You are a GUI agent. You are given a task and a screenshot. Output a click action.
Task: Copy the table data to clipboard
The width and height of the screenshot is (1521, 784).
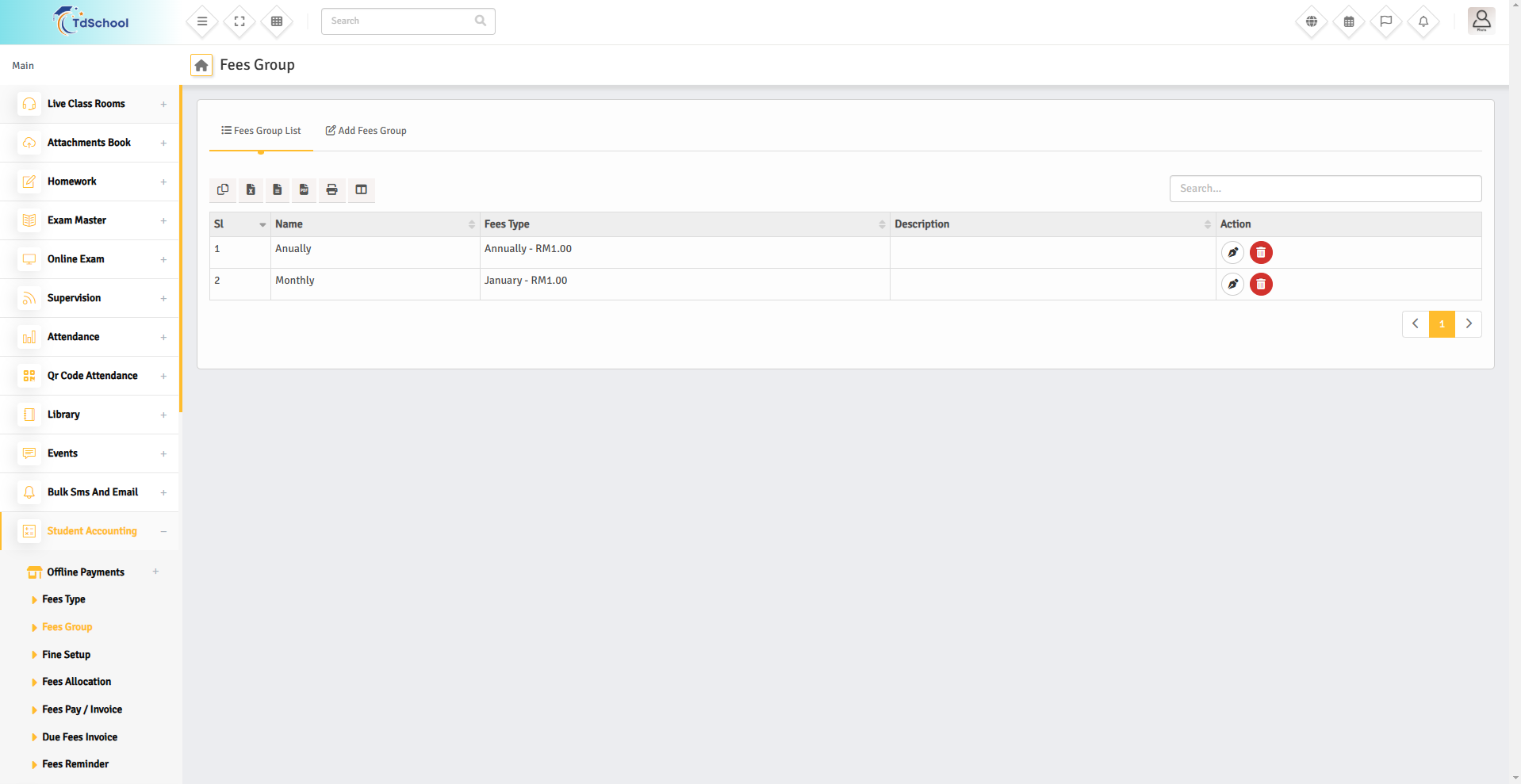[223, 189]
